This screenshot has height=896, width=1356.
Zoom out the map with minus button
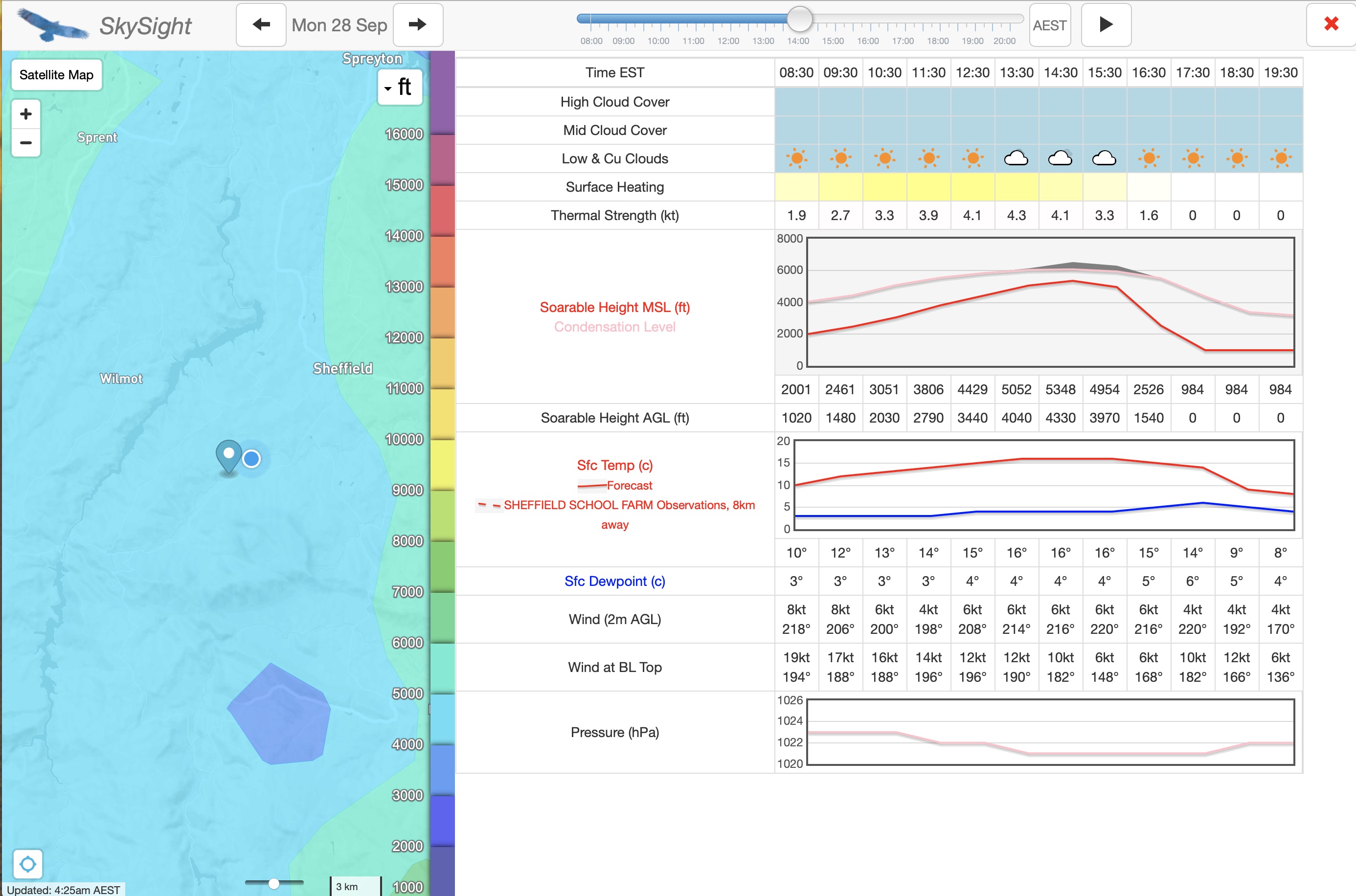pyautogui.click(x=26, y=142)
